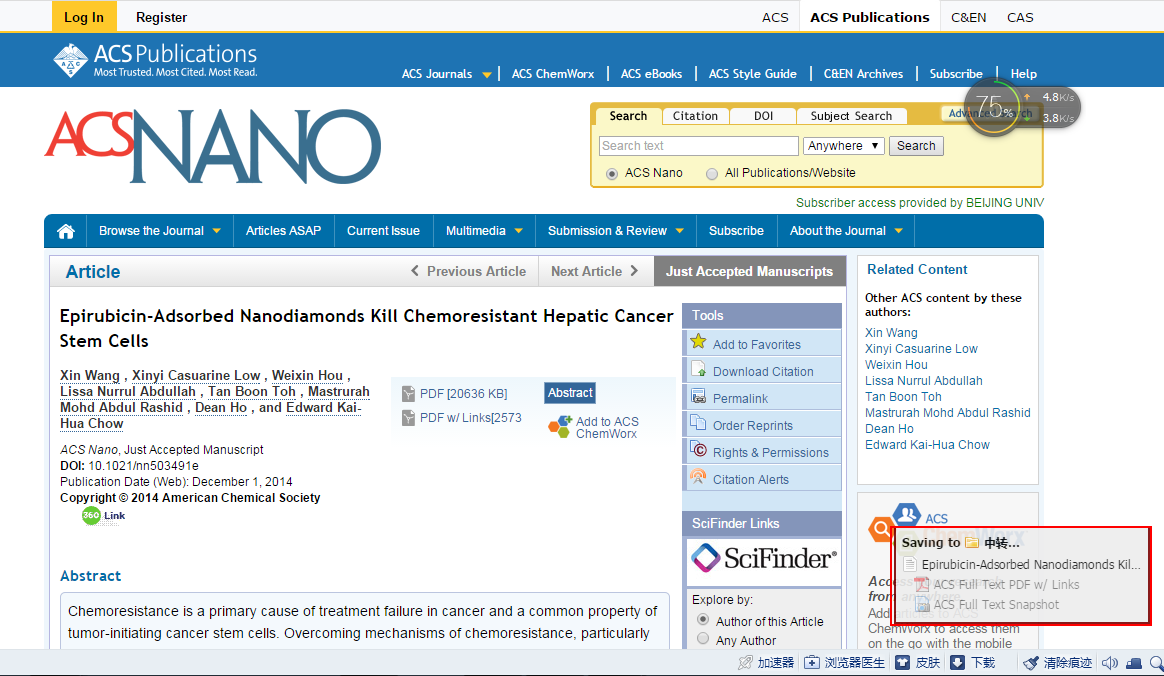This screenshot has width=1164, height=676.
Task: Open related author Xinyi Casuarine Low
Action: click(921, 349)
